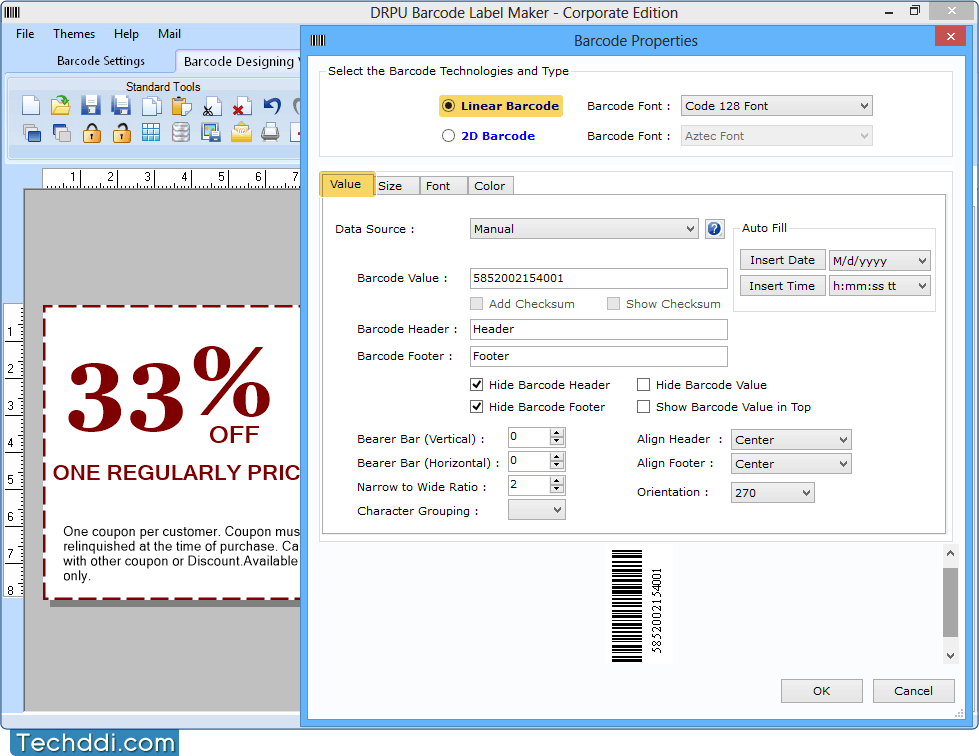Open the M/d/yyyy date format dropdown
The height and width of the screenshot is (756, 979).
(879, 261)
